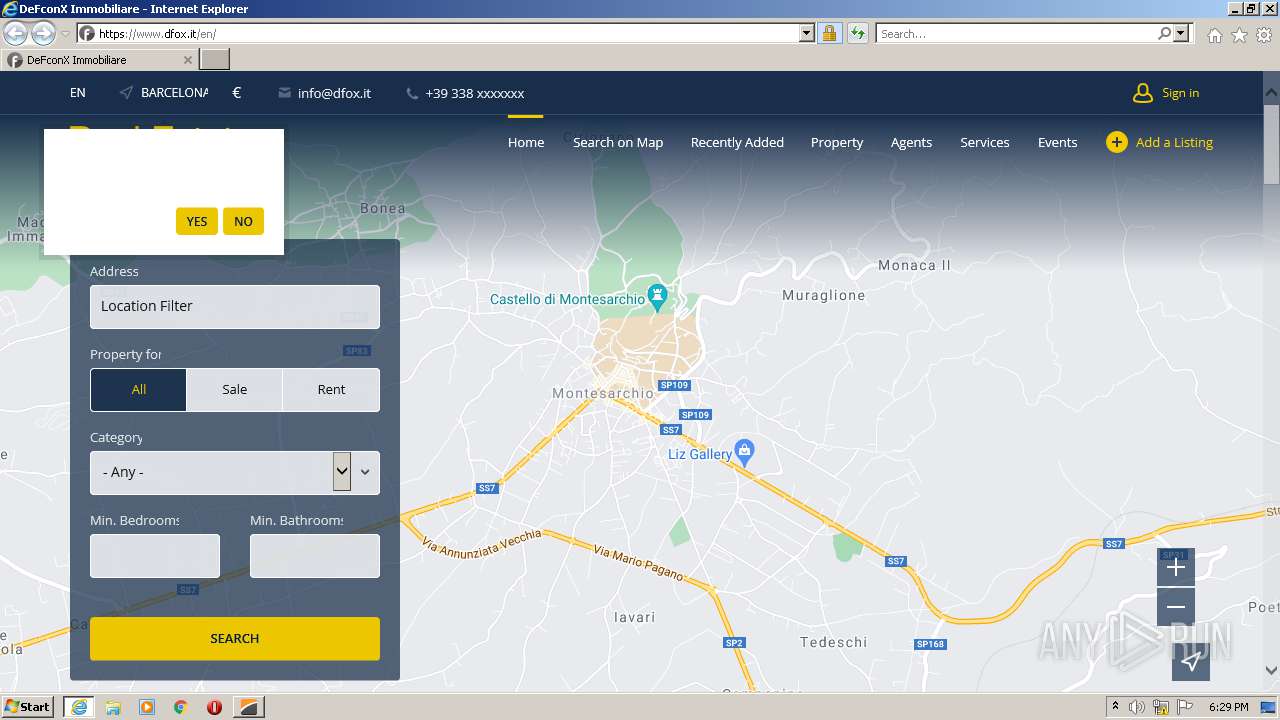
Task: Open Chrome from the taskbar
Action: click(181, 707)
